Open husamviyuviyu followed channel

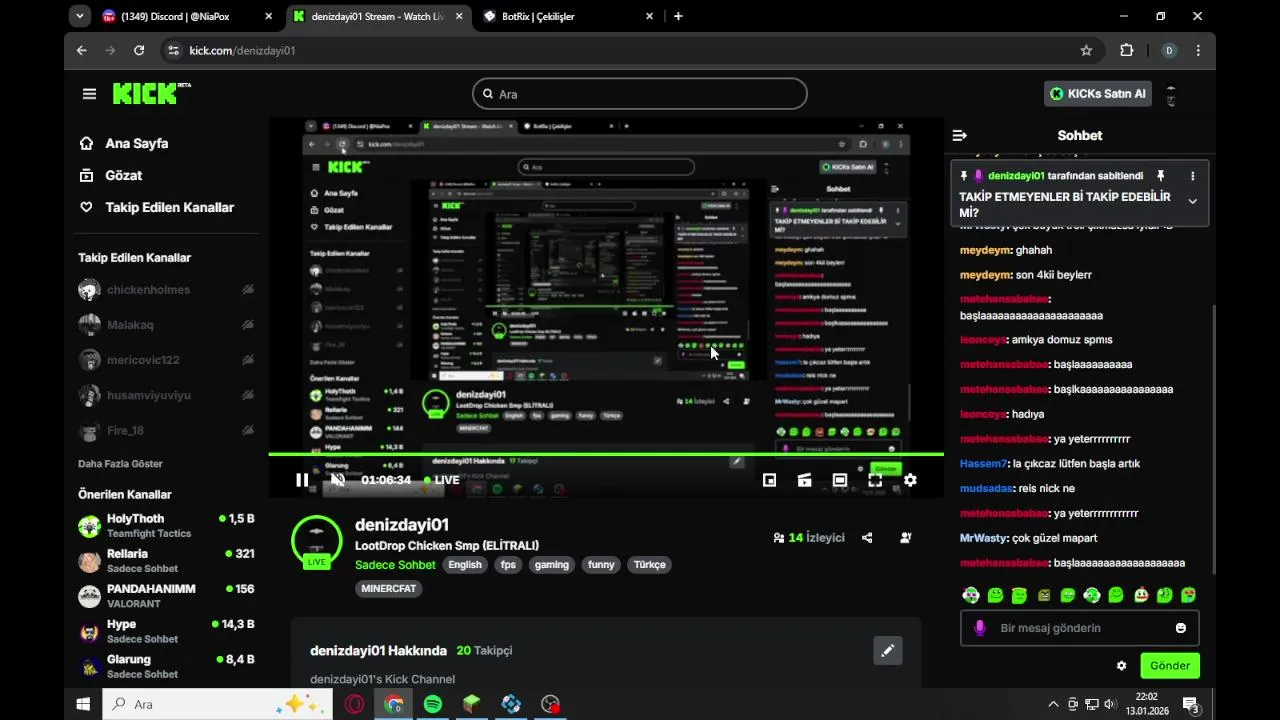166,395
